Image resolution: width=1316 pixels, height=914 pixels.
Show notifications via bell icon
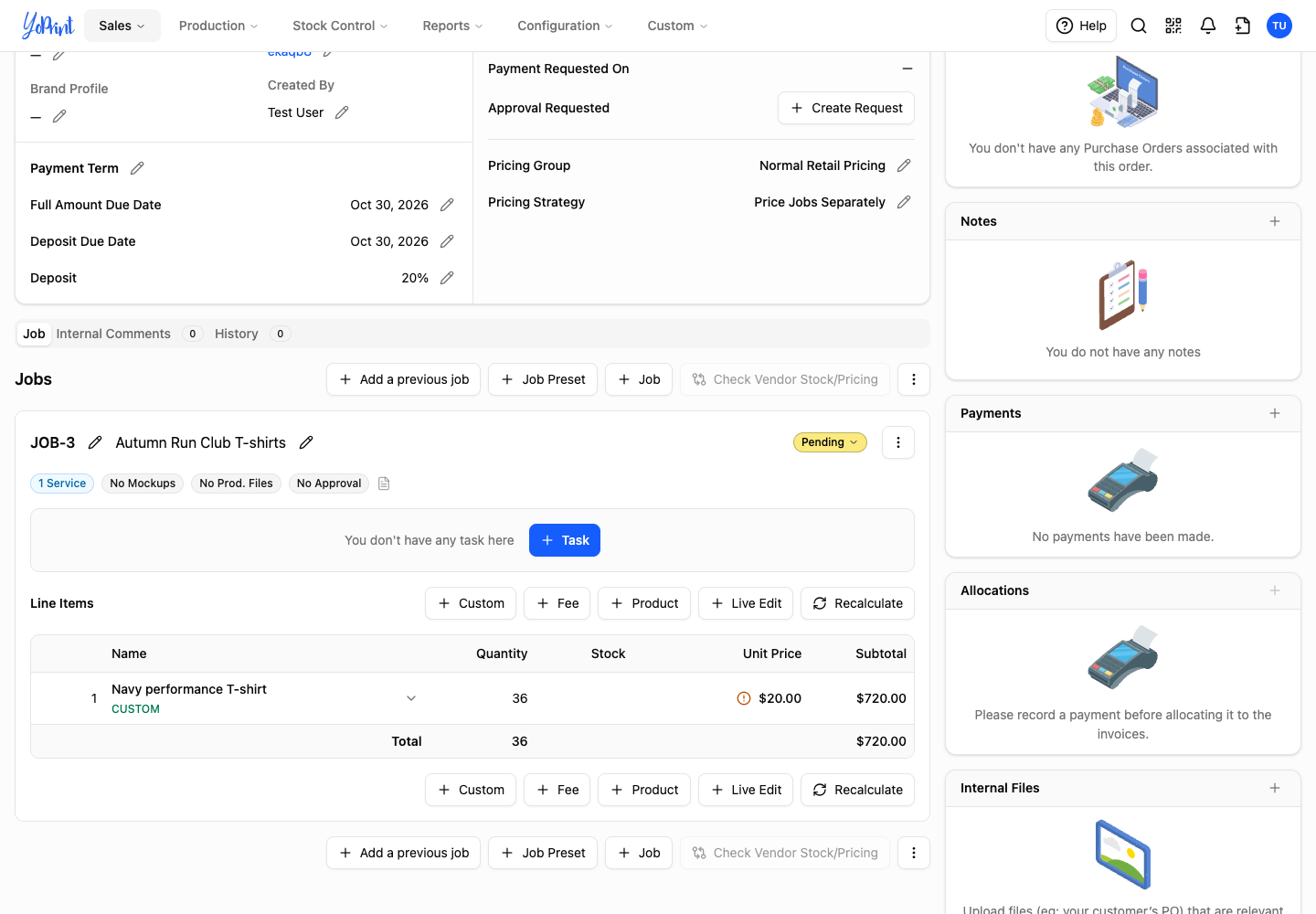click(1208, 26)
